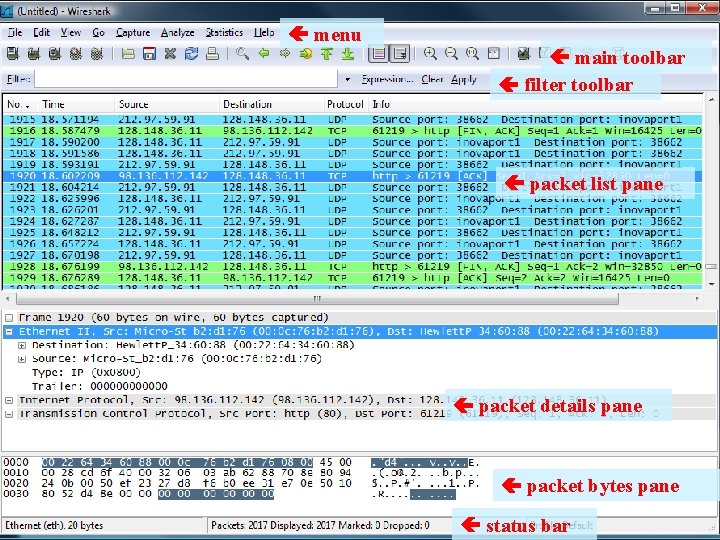Viewport: 720px width, 540px height.
Task: Click the Go to packet number icon
Action: tap(306, 54)
